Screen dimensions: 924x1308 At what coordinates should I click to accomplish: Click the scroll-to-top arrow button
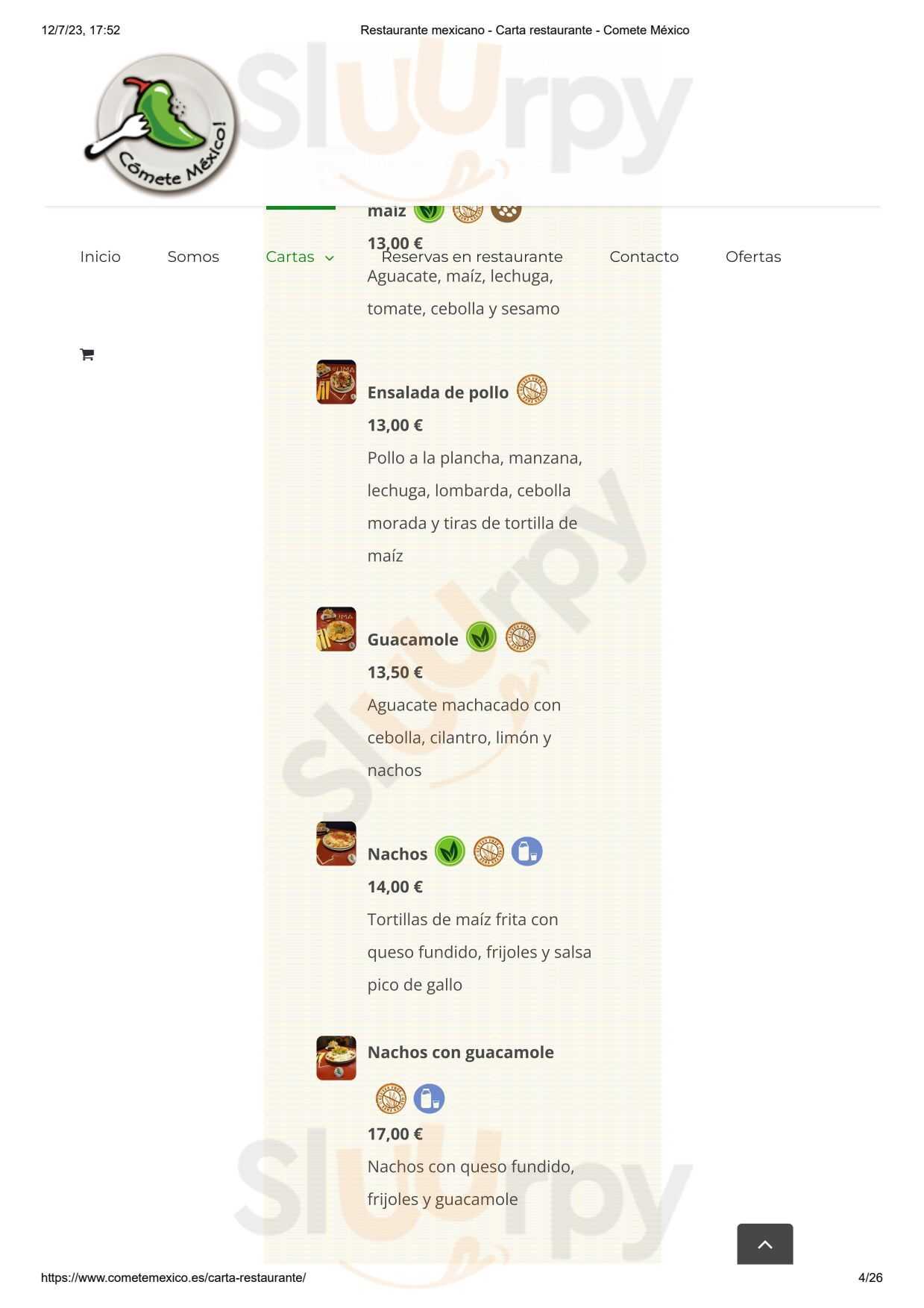(764, 1244)
